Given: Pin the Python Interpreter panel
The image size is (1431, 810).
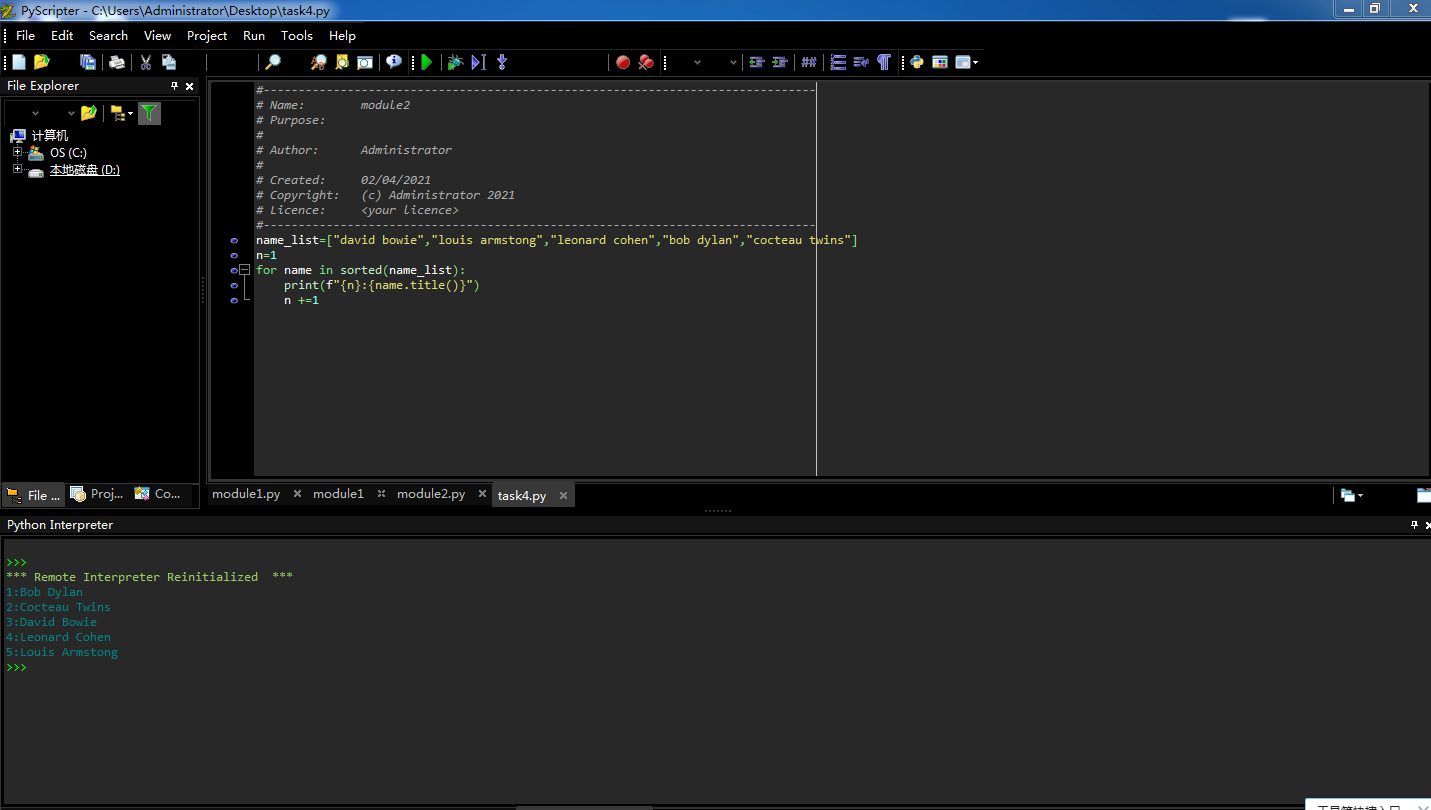Looking at the screenshot, I should (1414, 525).
